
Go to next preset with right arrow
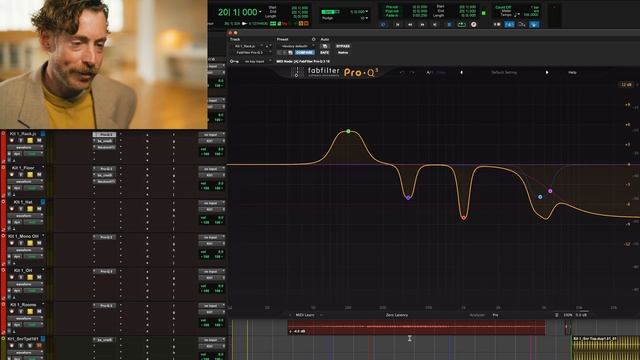tap(547, 72)
